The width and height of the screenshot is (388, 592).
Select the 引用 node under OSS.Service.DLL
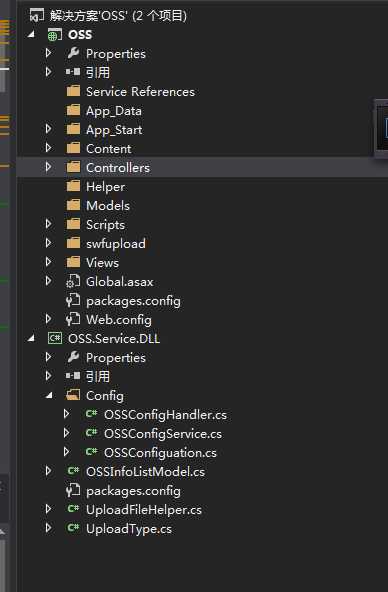[x=98, y=376]
